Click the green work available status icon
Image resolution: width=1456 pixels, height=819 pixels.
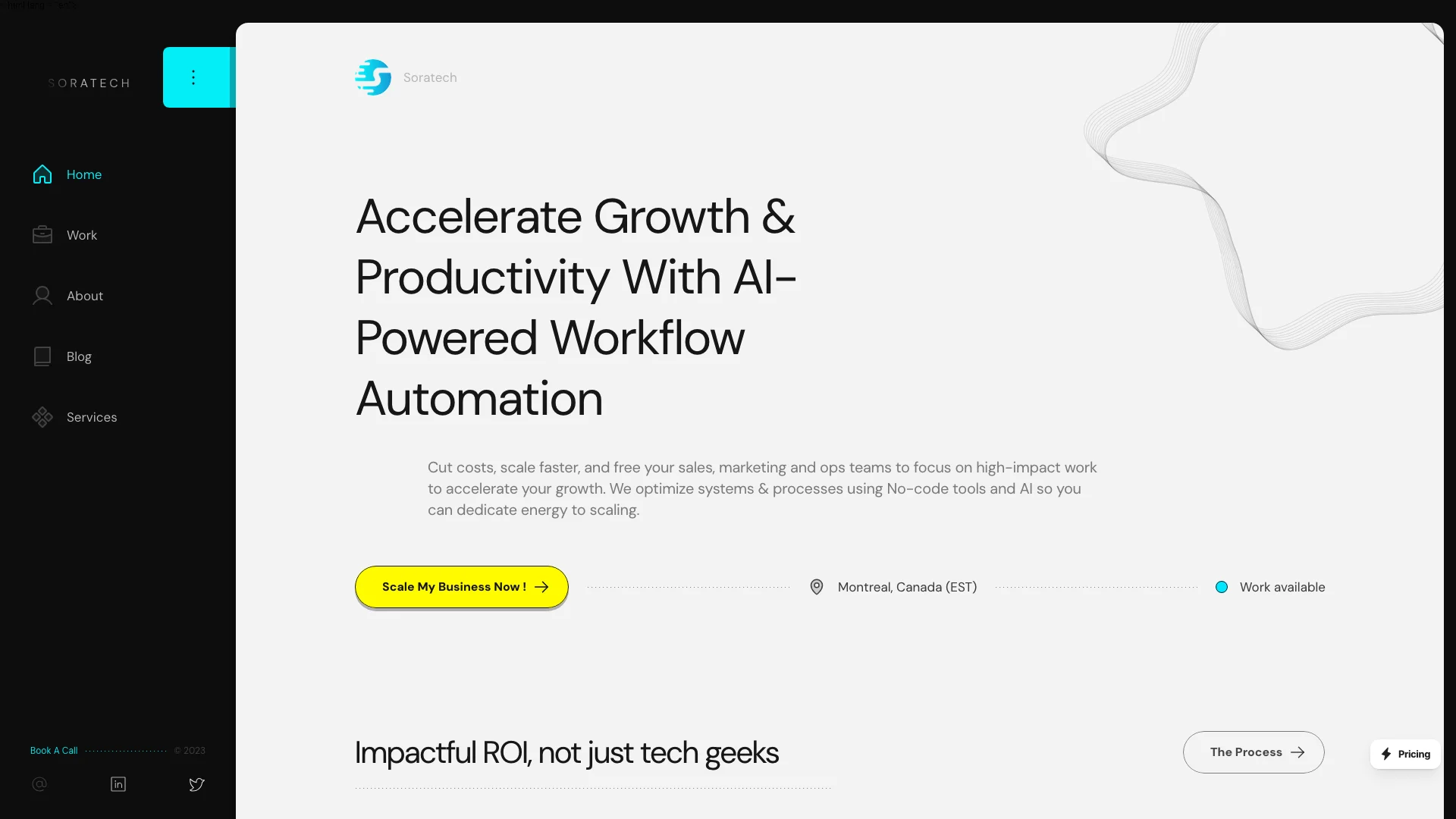click(x=1221, y=587)
